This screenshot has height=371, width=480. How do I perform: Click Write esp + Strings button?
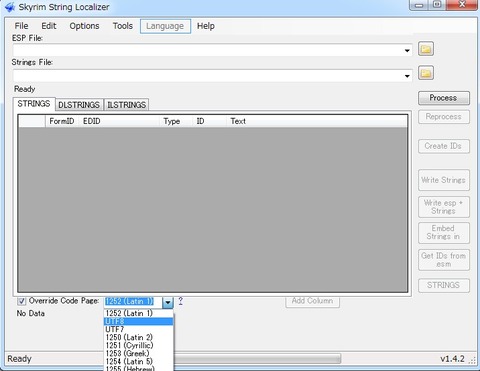click(x=444, y=207)
